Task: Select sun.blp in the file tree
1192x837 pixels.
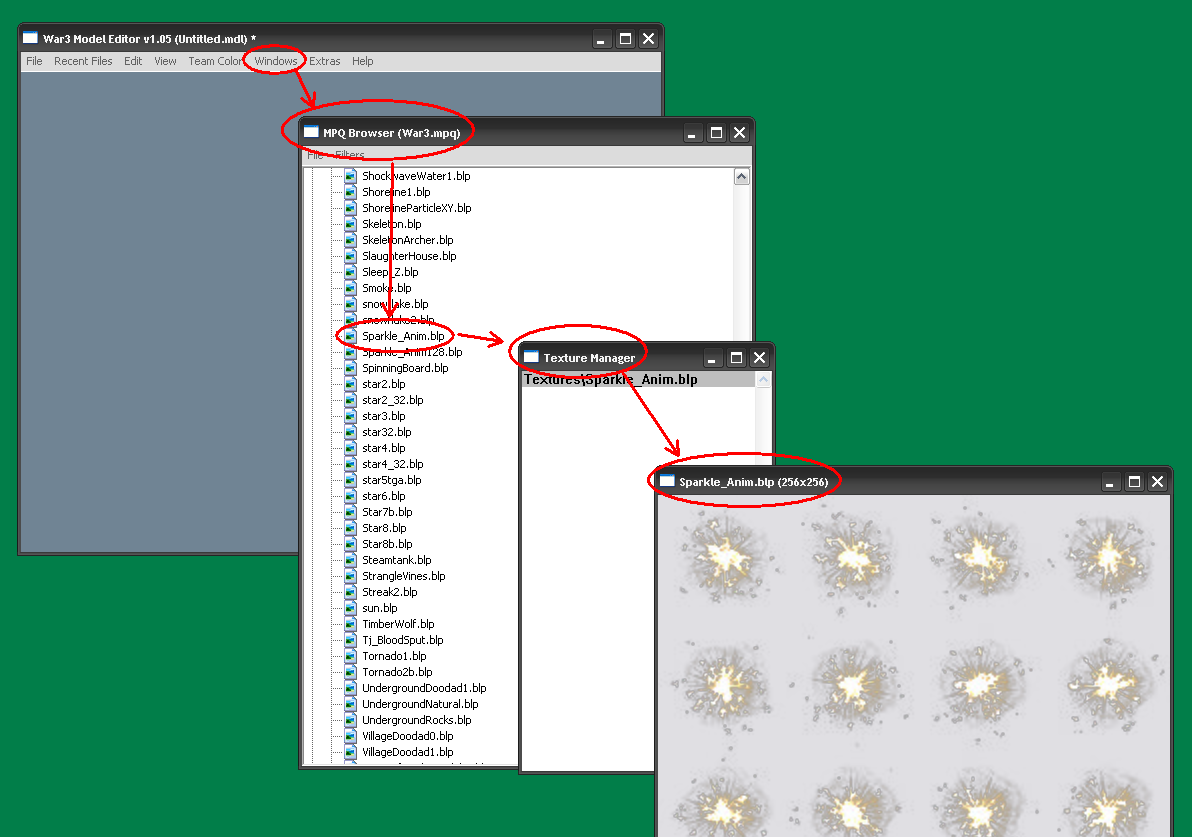Action: coord(379,607)
